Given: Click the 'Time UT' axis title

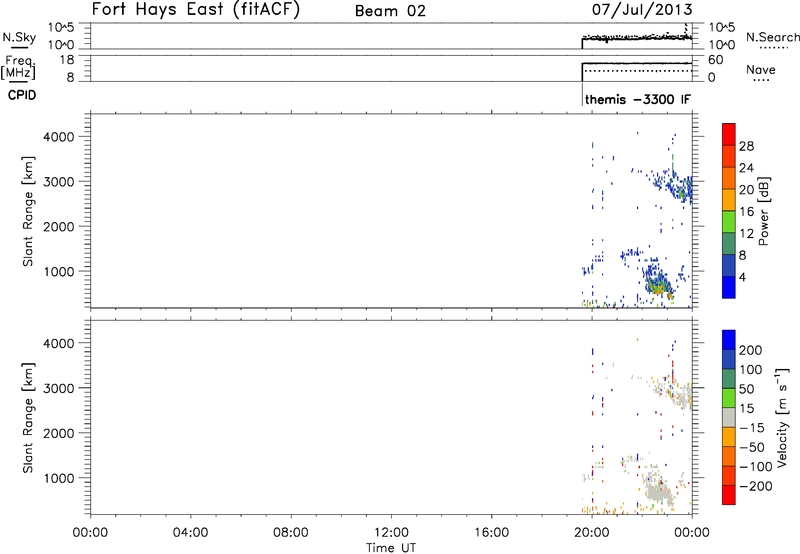Looking at the screenshot, I should point(391,548).
